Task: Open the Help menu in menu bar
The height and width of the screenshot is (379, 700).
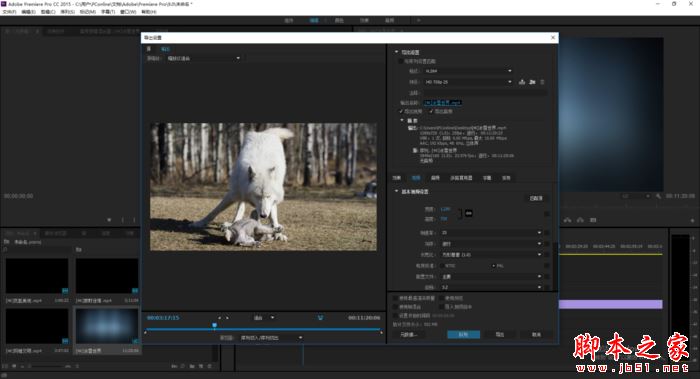Action: point(149,12)
